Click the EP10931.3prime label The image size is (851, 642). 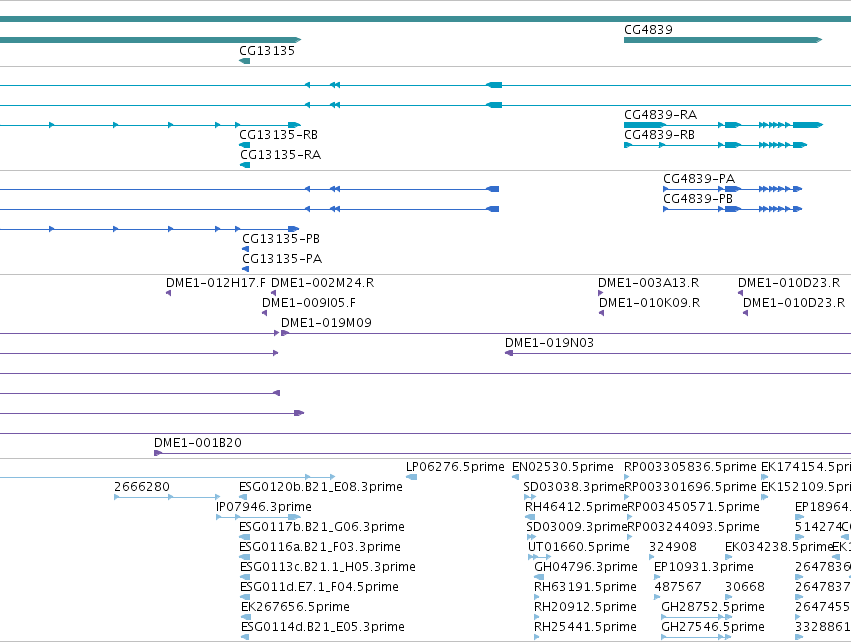click(703, 567)
